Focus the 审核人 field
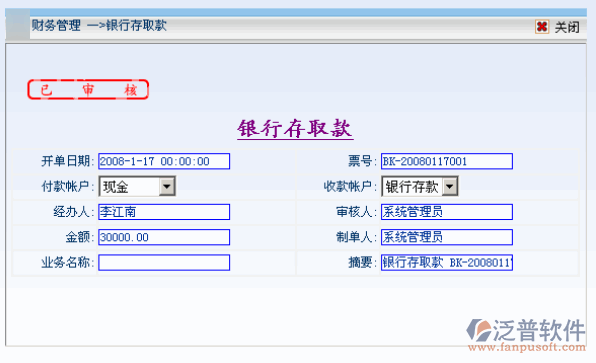The image size is (596, 363). 447,212
